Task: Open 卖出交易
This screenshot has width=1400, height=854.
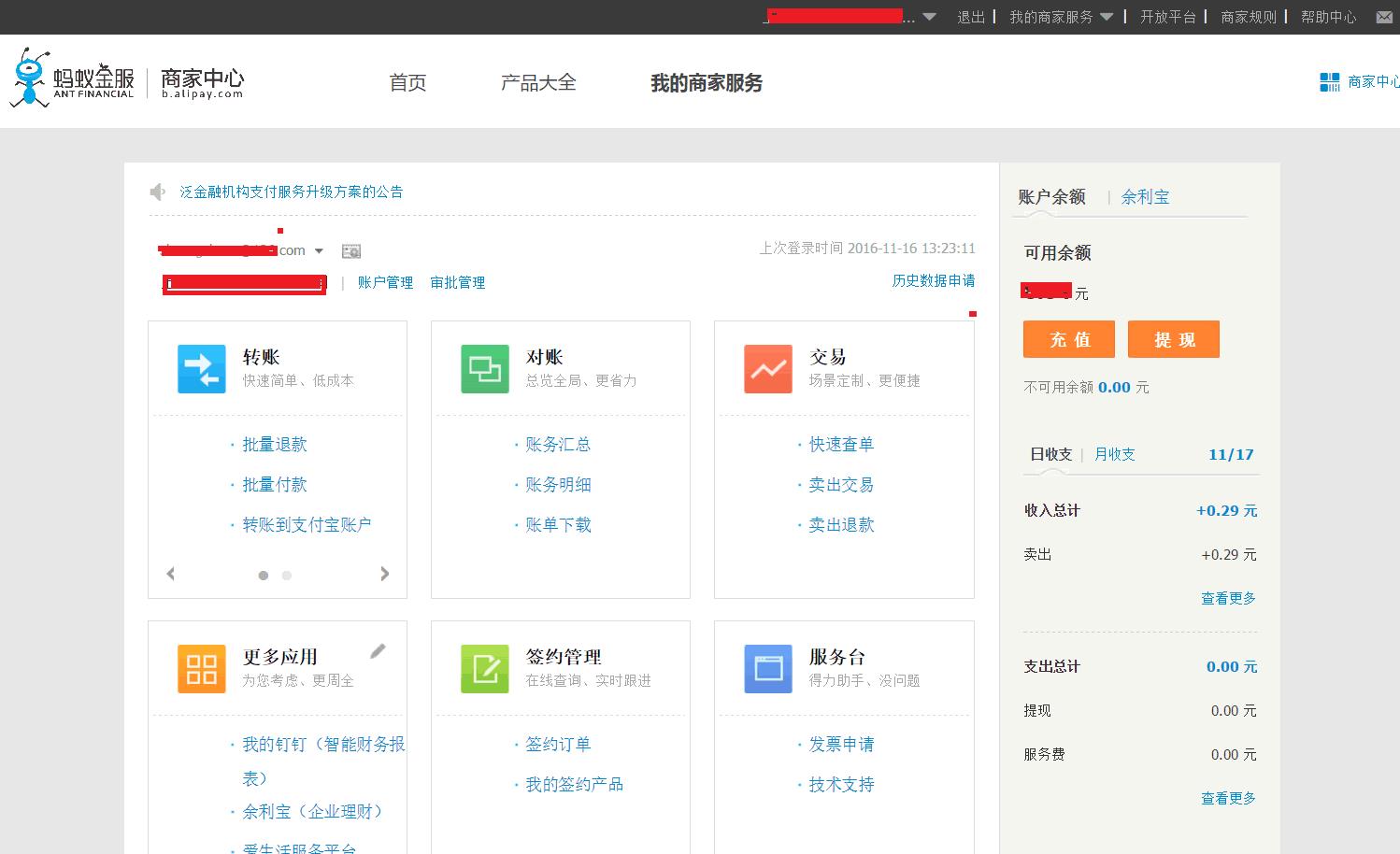Action: pos(841,485)
